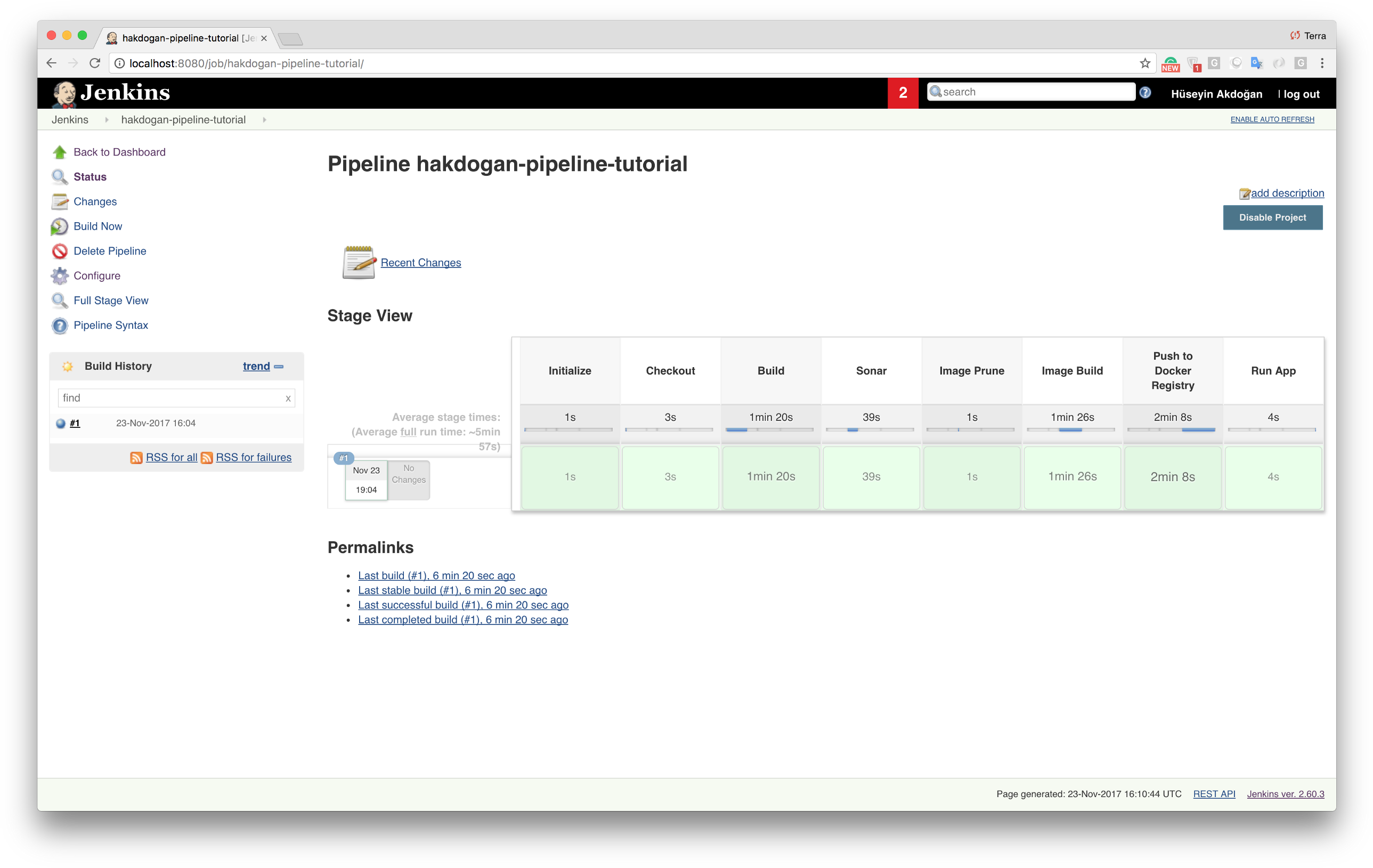The image size is (1373, 868).
Task: Open Changes using the sidebar icon
Action: pos(60,201)
